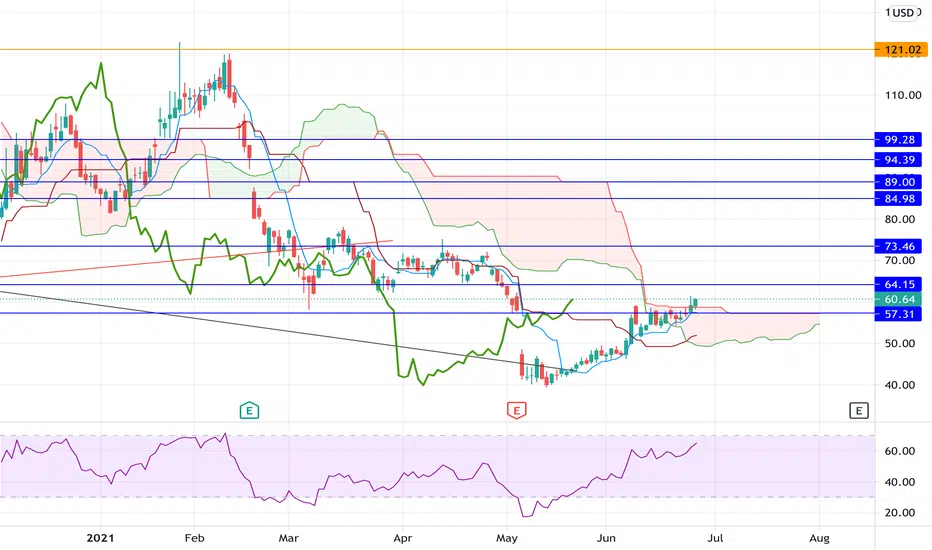The width and height of the screenshot is (932, 550).
Task: Click the RSI 40.00 axis value
Action: pyautogui.click(x=899, y=482)
